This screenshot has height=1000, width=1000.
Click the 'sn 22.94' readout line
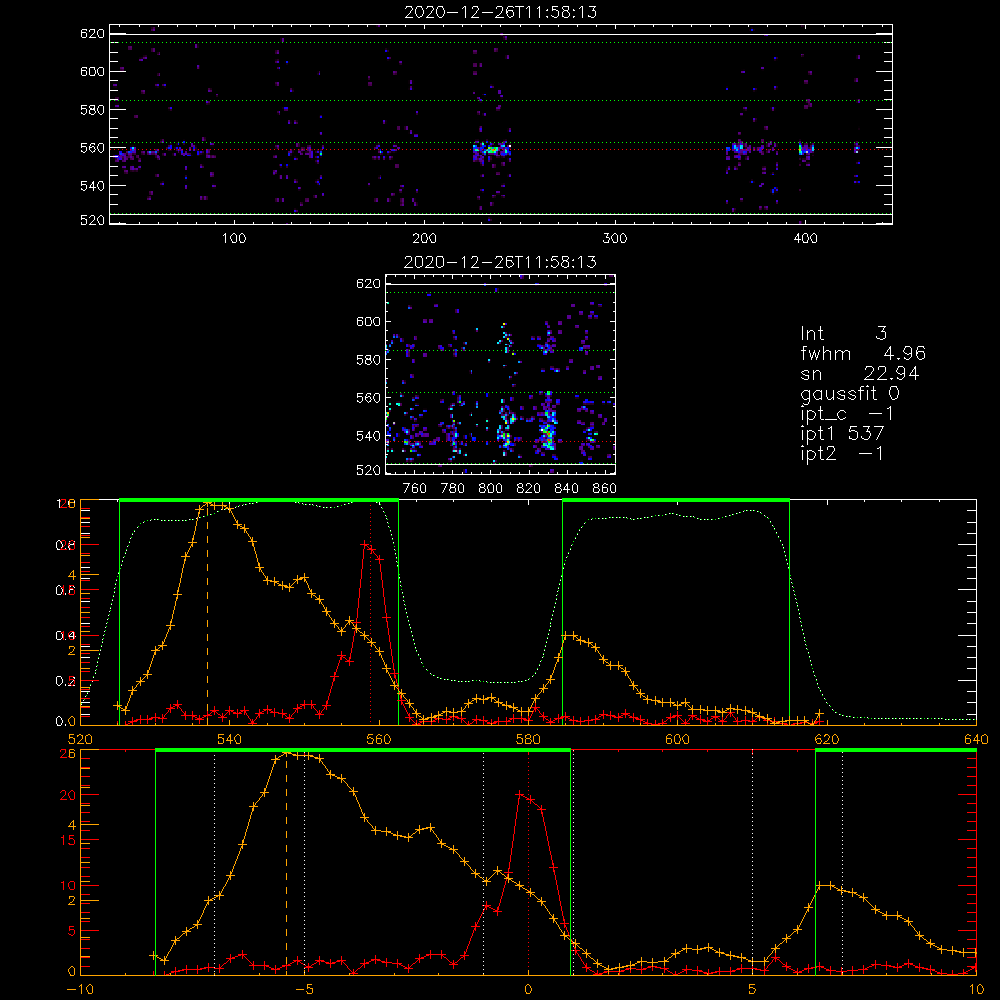pyautogui.click(x=859, y=373)
